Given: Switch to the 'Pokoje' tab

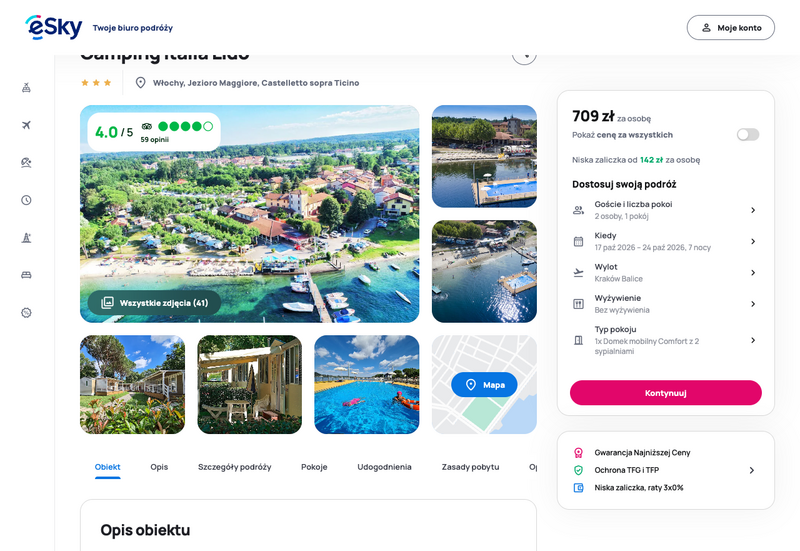Looking at the screenshot, I should click(x=314, y=467).
